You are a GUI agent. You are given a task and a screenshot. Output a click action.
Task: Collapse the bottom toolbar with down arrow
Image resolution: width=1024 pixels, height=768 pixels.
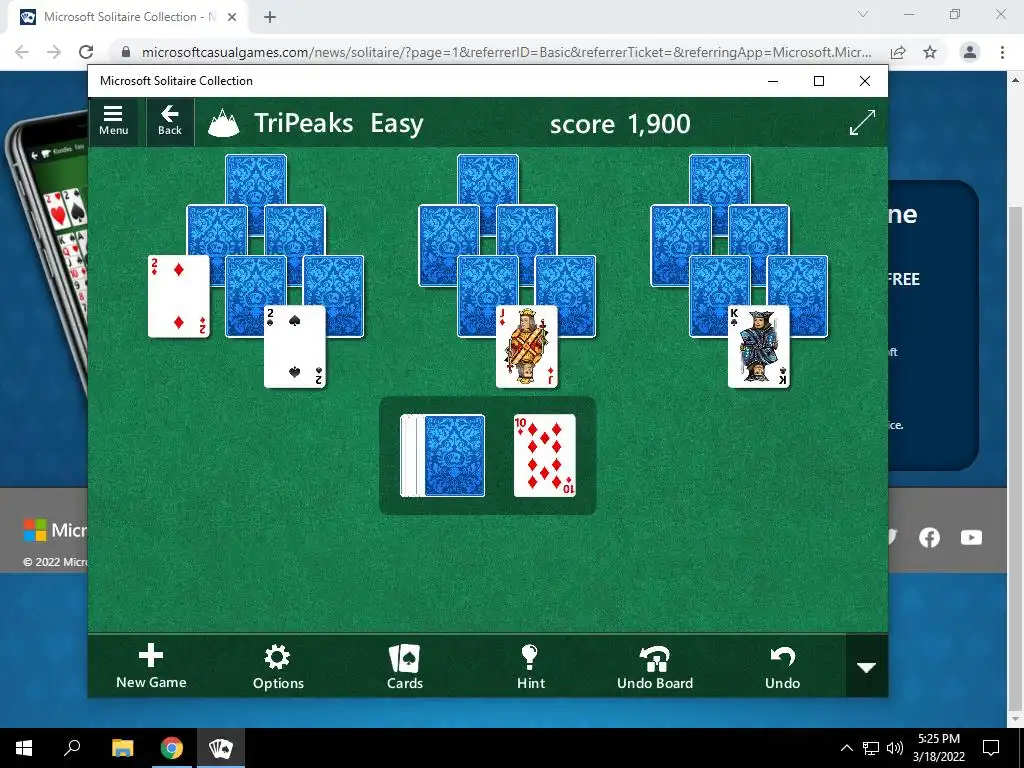click(x=867, y=667)
